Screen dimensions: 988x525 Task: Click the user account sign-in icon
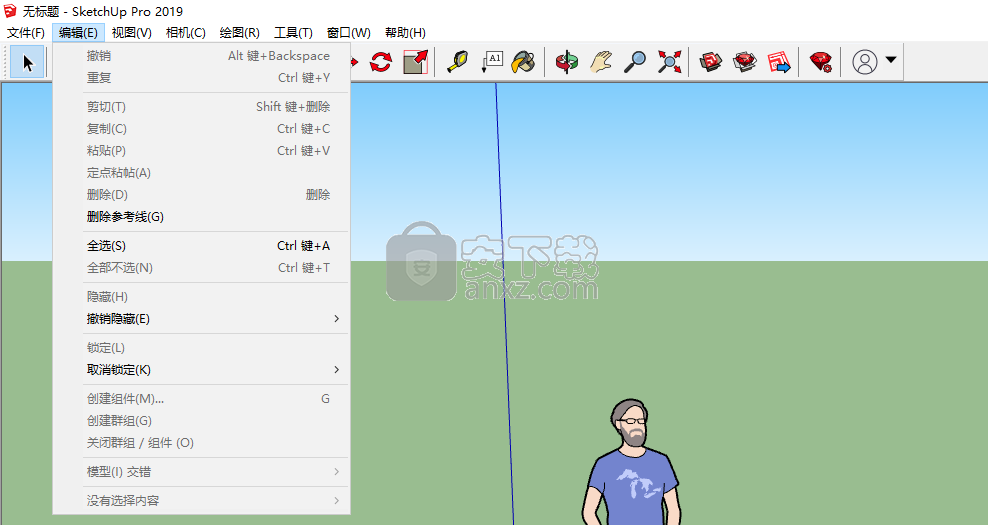(x=864, y=62)
